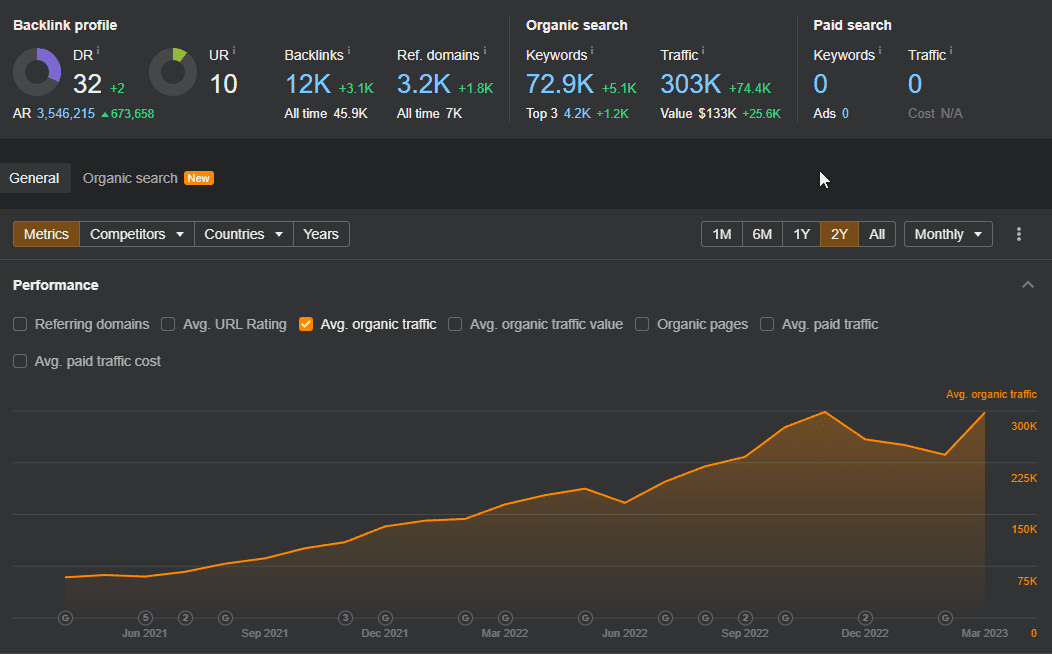The width and height of the screenshot is (1052, 654).
Task: Click the DR donut chart
Action: [38, 72]
